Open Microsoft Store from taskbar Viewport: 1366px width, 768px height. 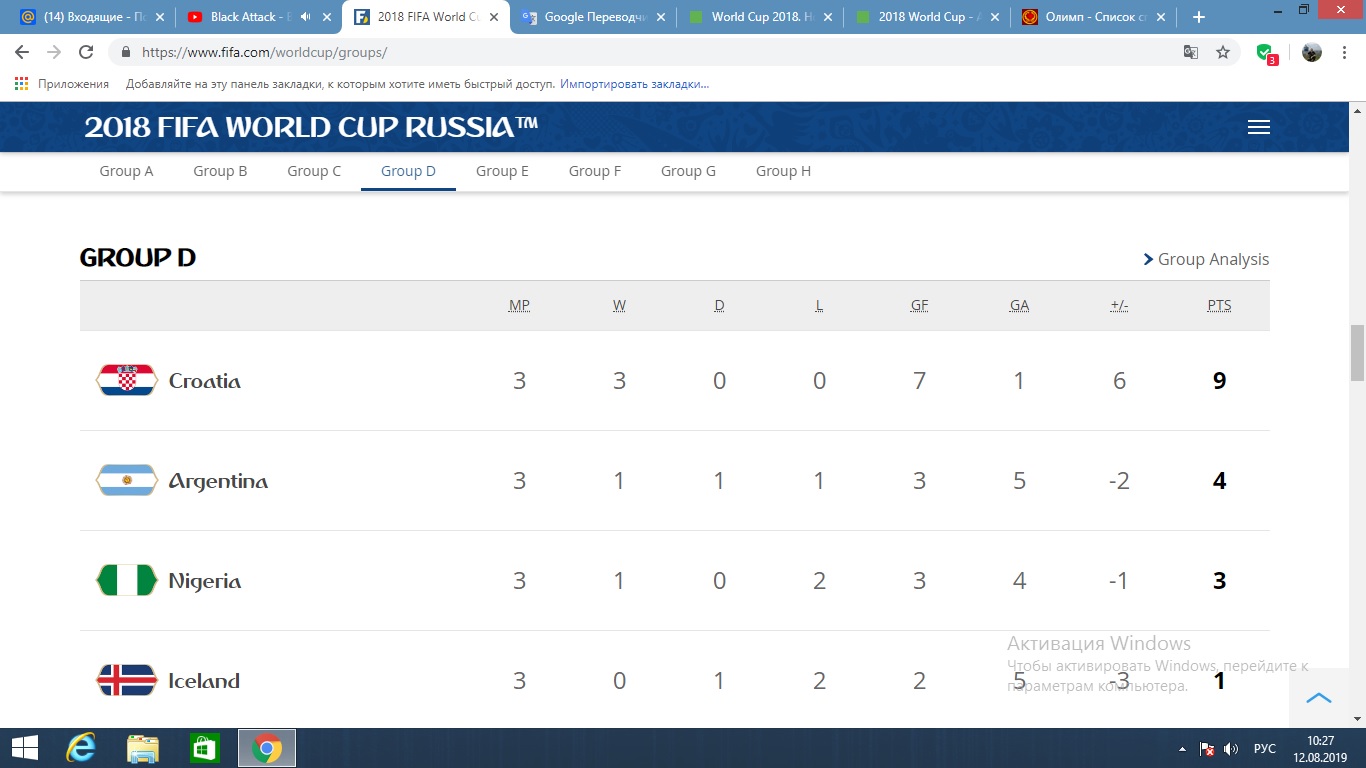(205, 748)
